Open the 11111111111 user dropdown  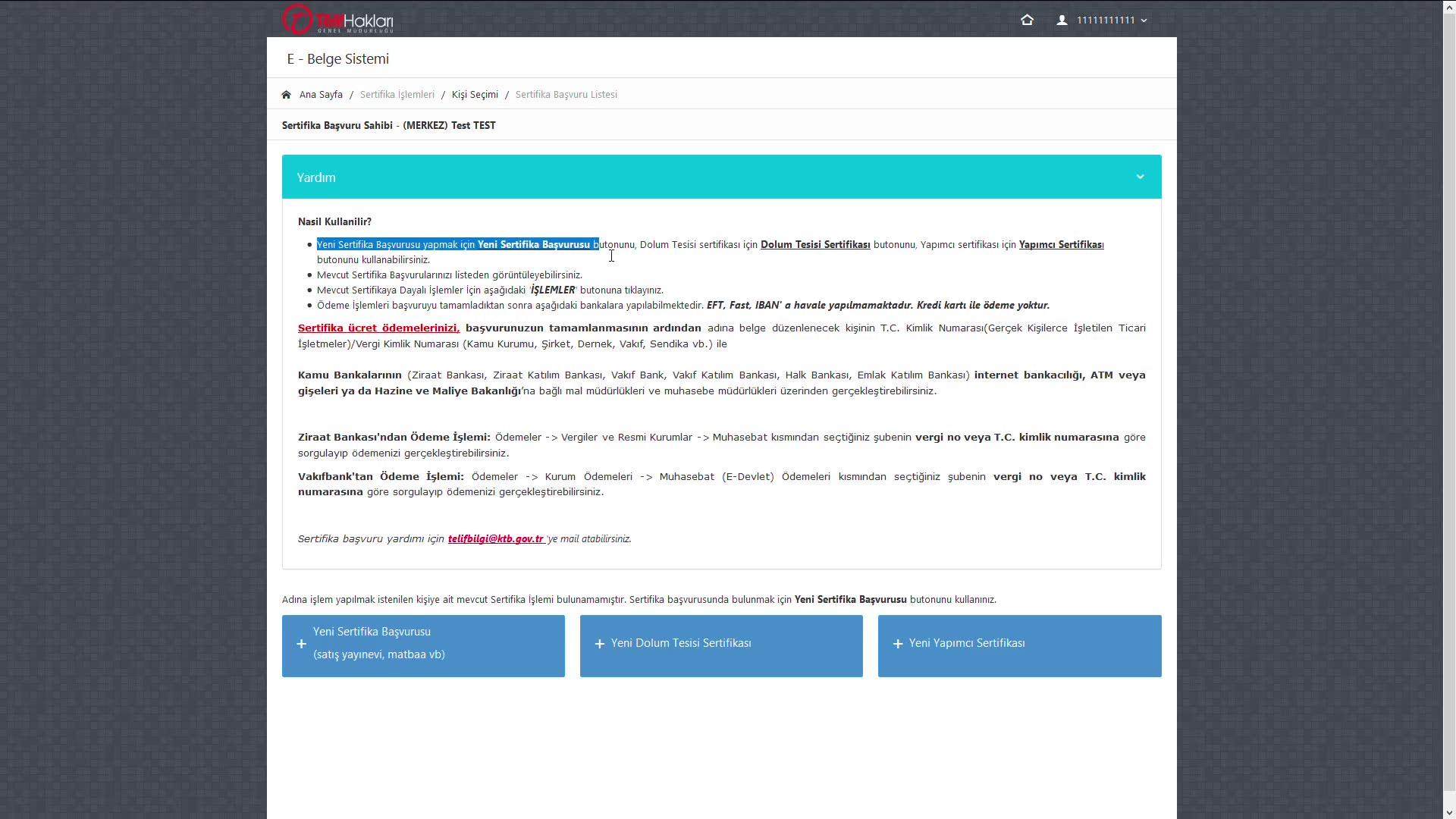1111,20
